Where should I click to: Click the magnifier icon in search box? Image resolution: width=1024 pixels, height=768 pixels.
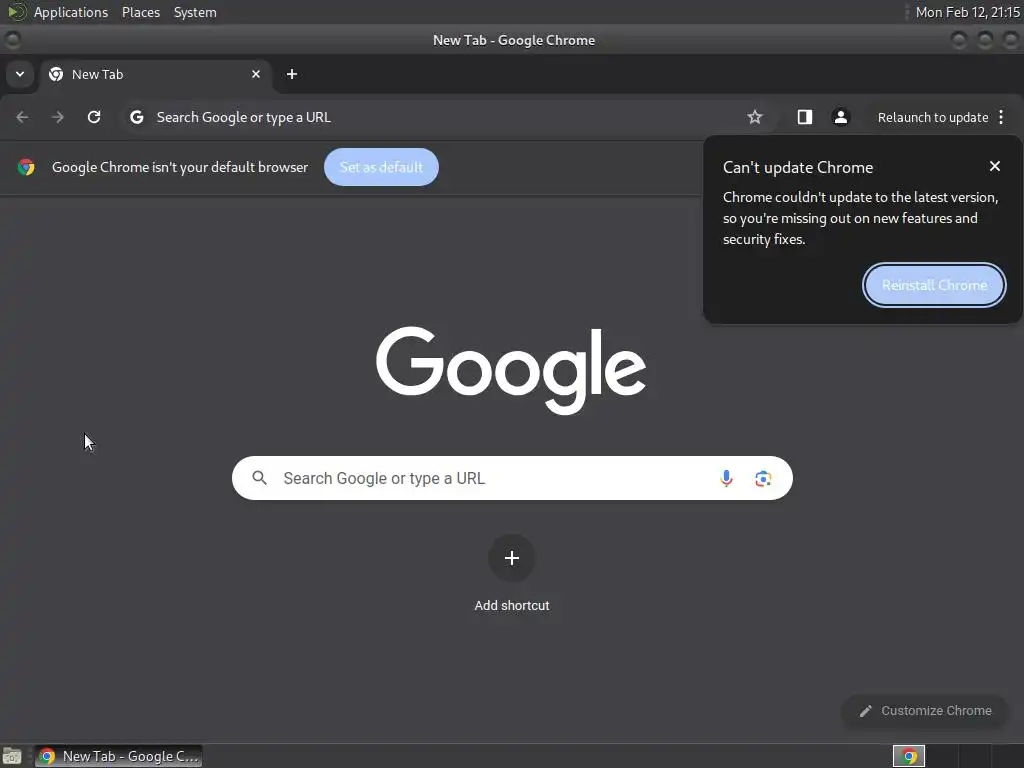pos(259,478)
